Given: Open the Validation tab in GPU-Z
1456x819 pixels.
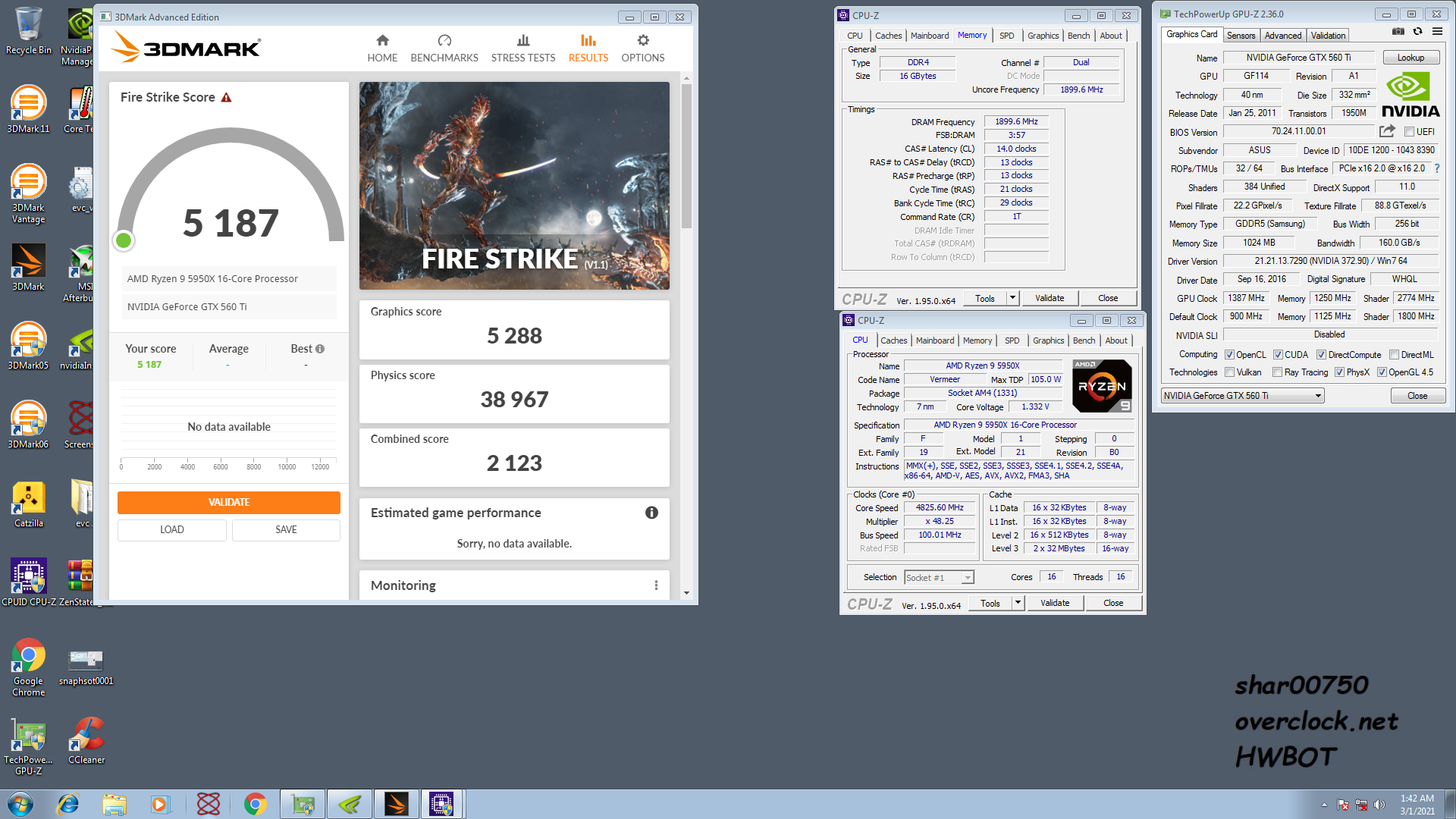Looking at the screenshot, I should [x=1328, y=36].
